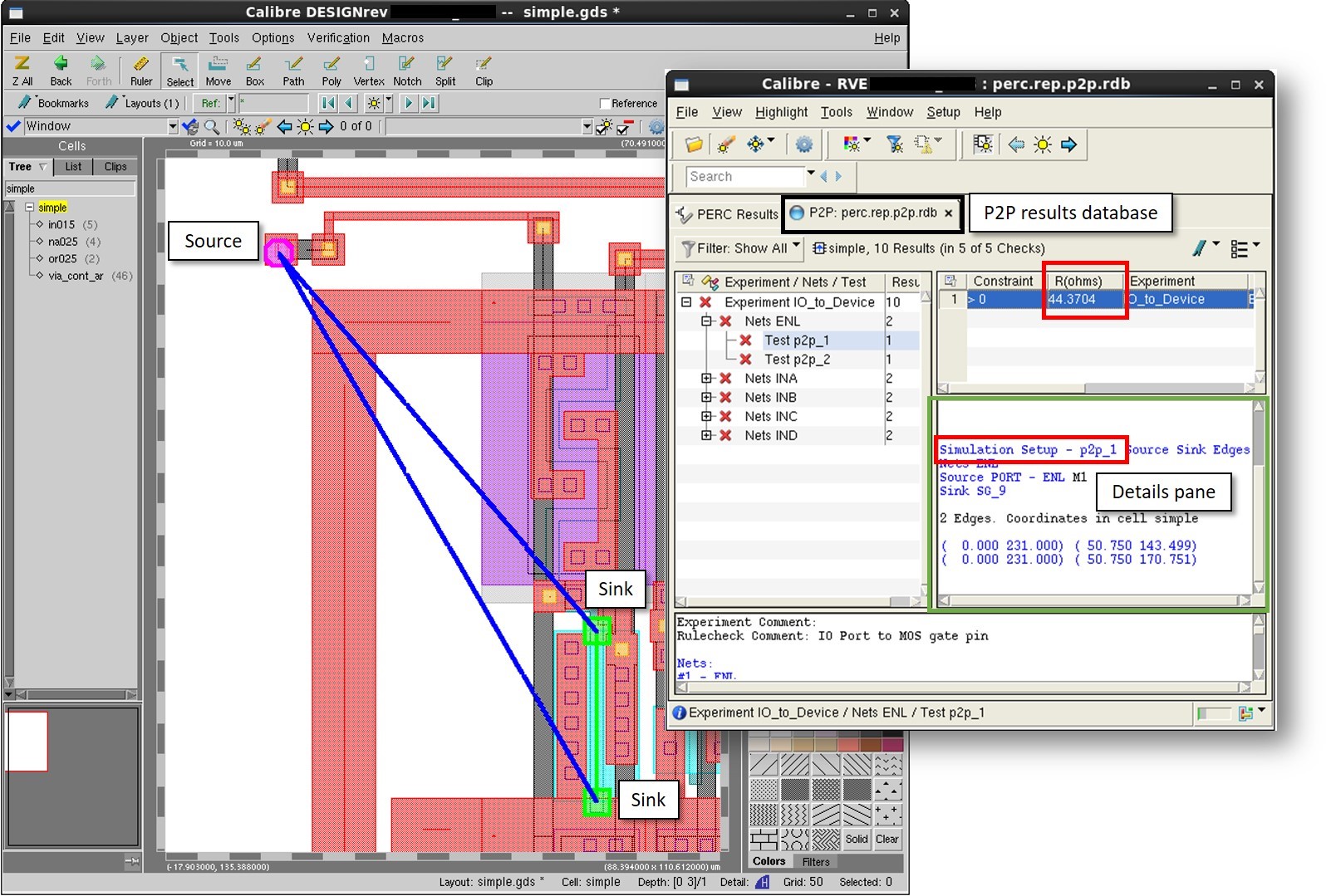Open the Colors tab in palette
The width and height of the screenshot is (1331, 896).
769,862
